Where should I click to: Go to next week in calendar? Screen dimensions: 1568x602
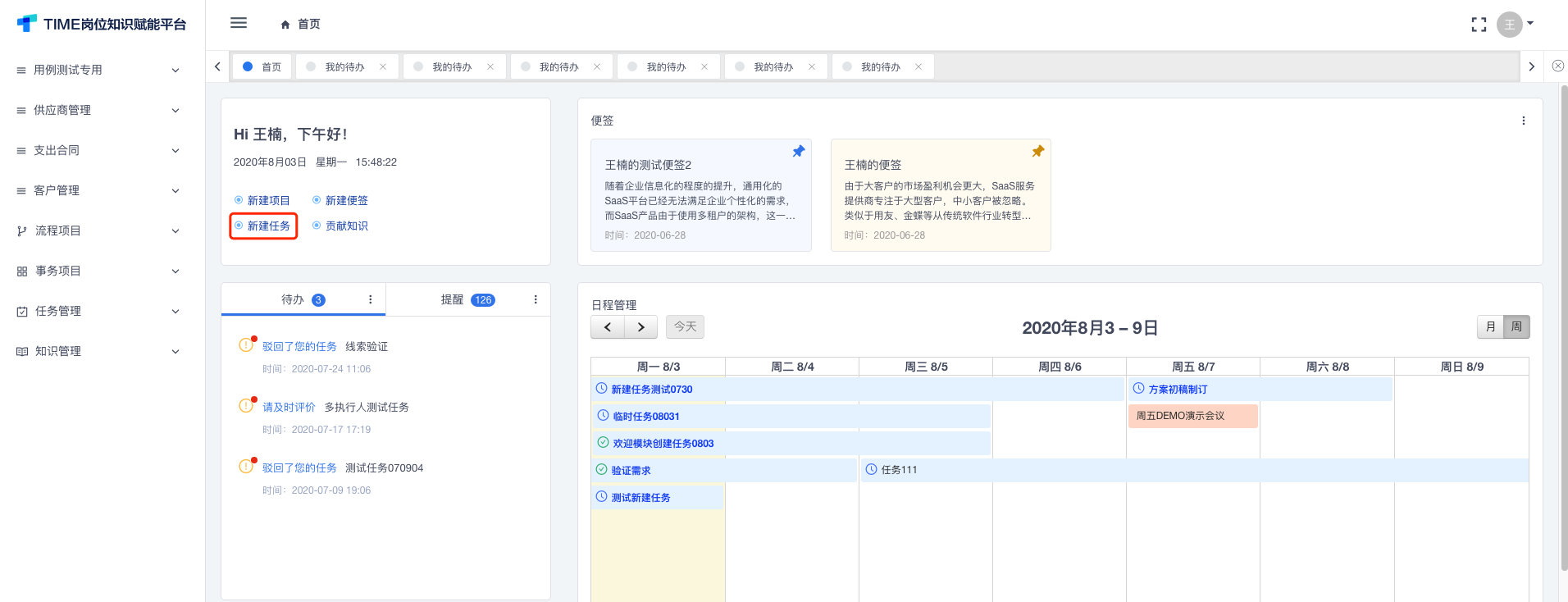coord(641,327)
